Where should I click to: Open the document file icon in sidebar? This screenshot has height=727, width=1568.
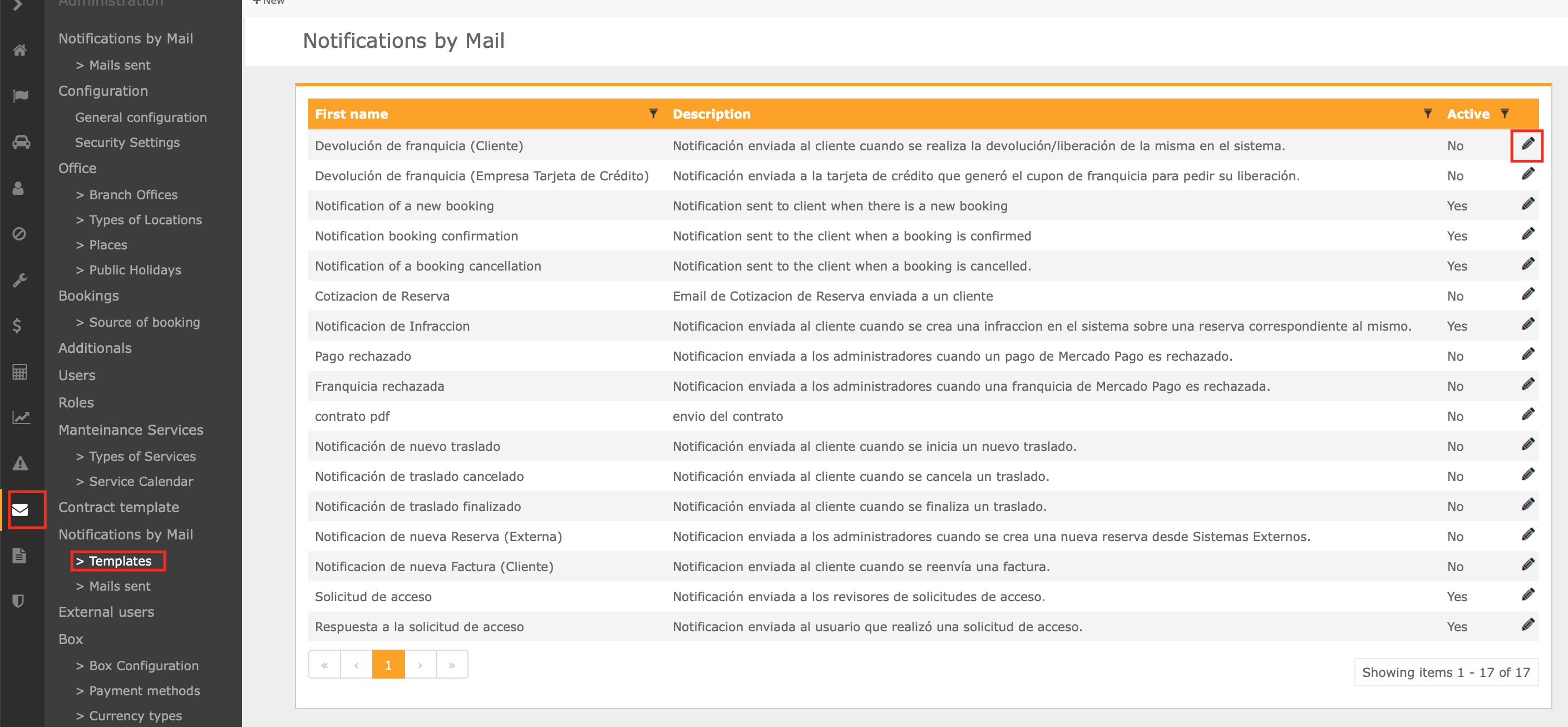[19, 556]
